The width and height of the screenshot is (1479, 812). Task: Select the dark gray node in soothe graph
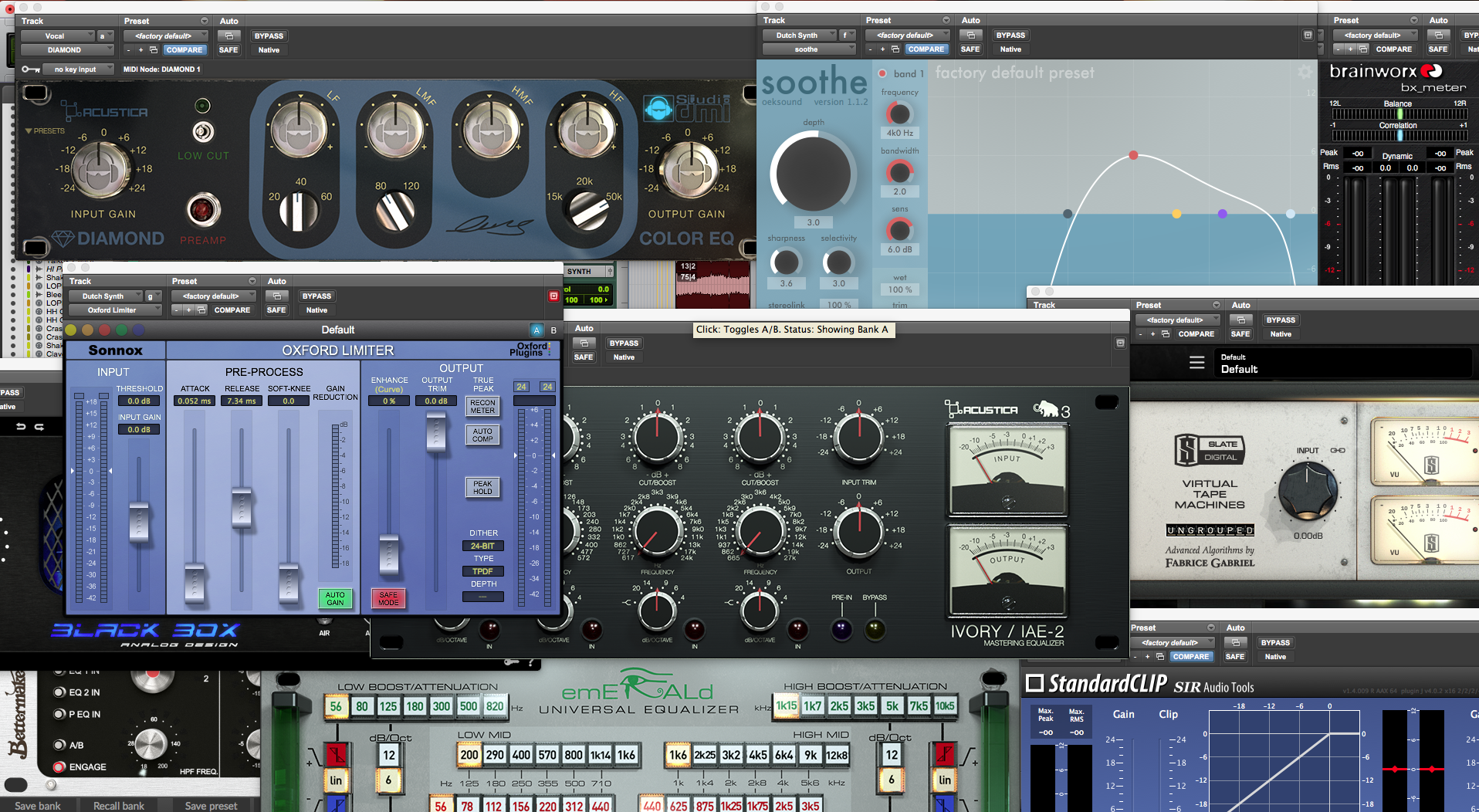click(1068, 214)
